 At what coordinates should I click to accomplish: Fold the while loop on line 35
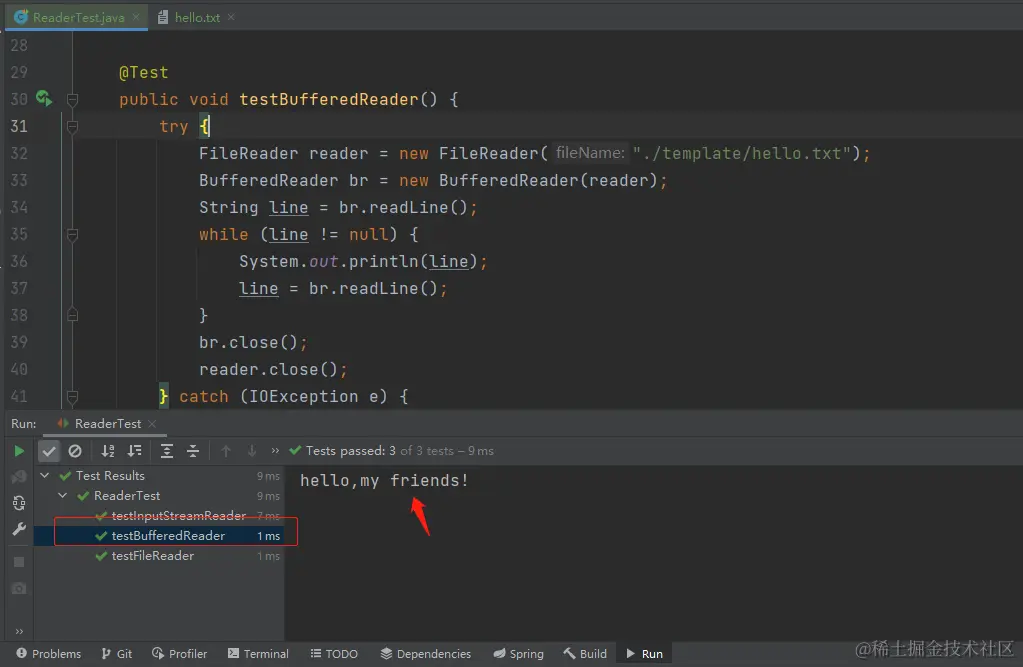pos(72,235)
